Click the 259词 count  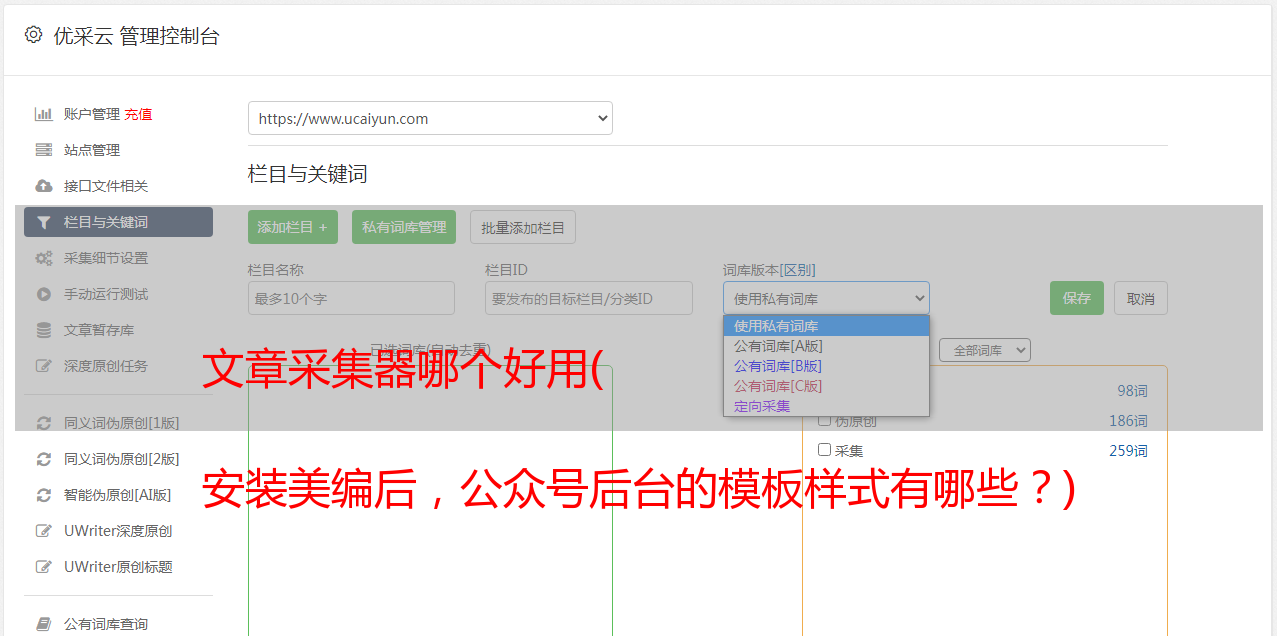click(1128, 451)
